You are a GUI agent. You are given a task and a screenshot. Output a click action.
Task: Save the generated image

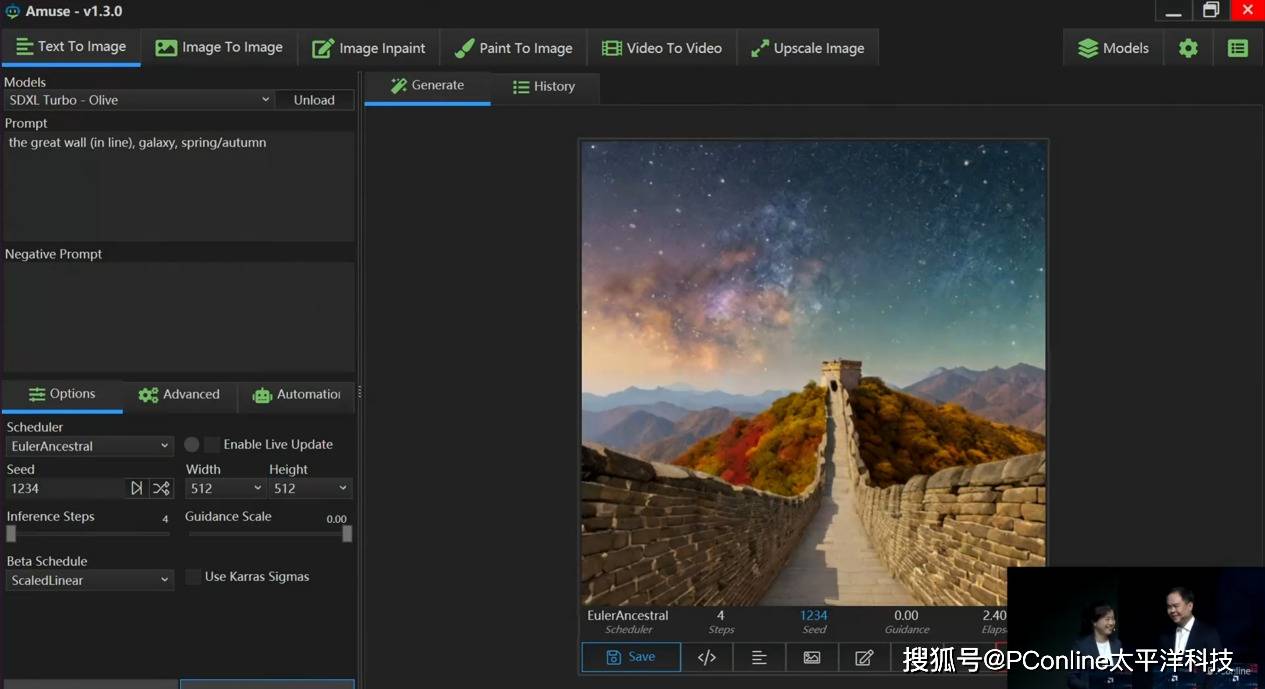(631, 657)
